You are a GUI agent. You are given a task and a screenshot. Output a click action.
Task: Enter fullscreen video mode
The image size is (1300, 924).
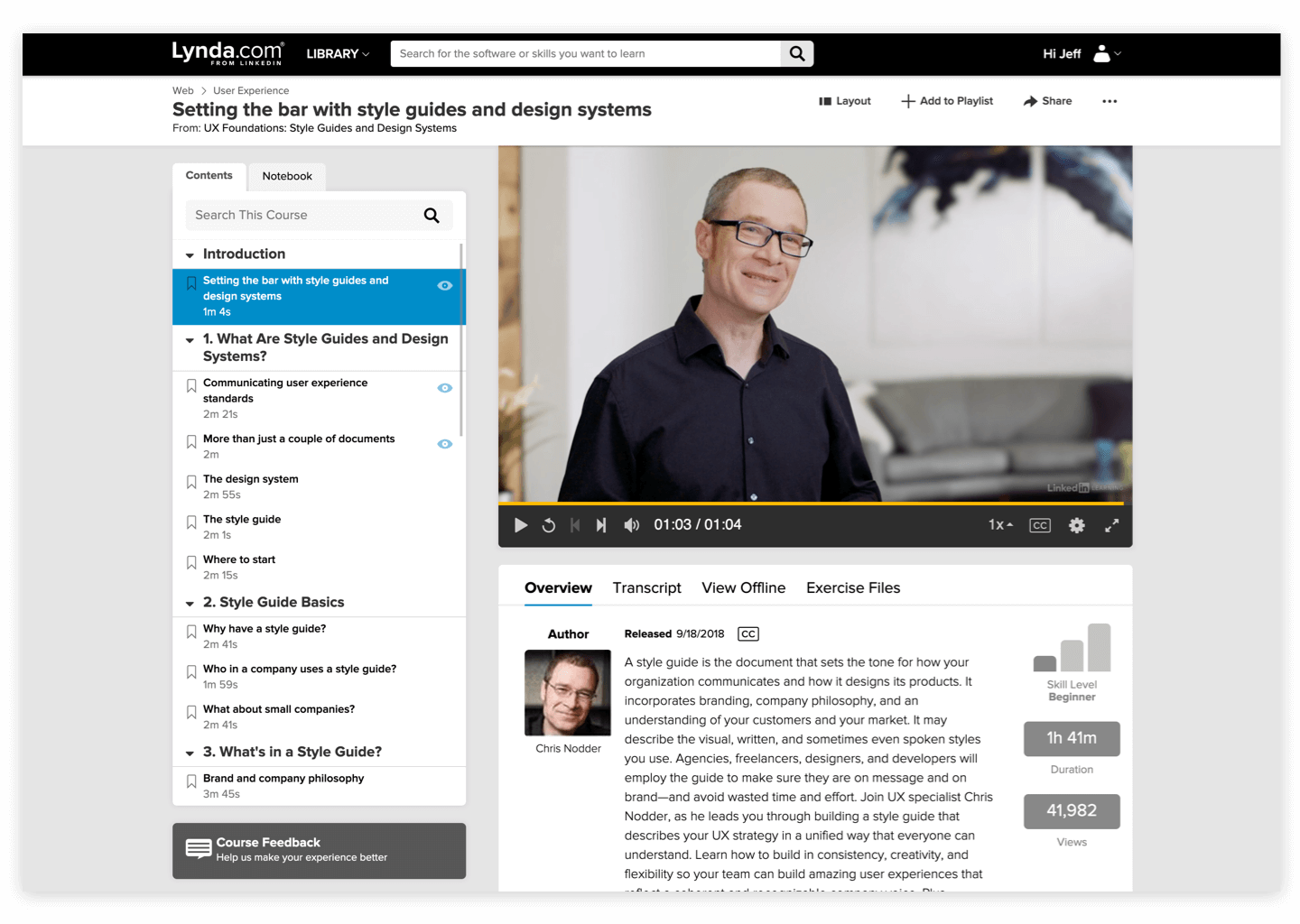[1112, 525]
